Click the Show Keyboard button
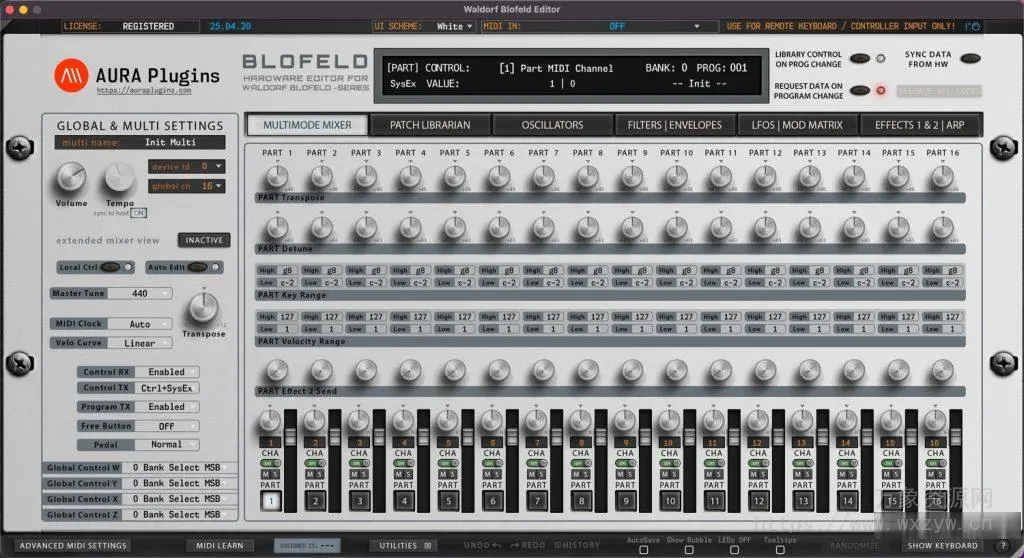This screenshot has width=1024, height=558. 942,546
